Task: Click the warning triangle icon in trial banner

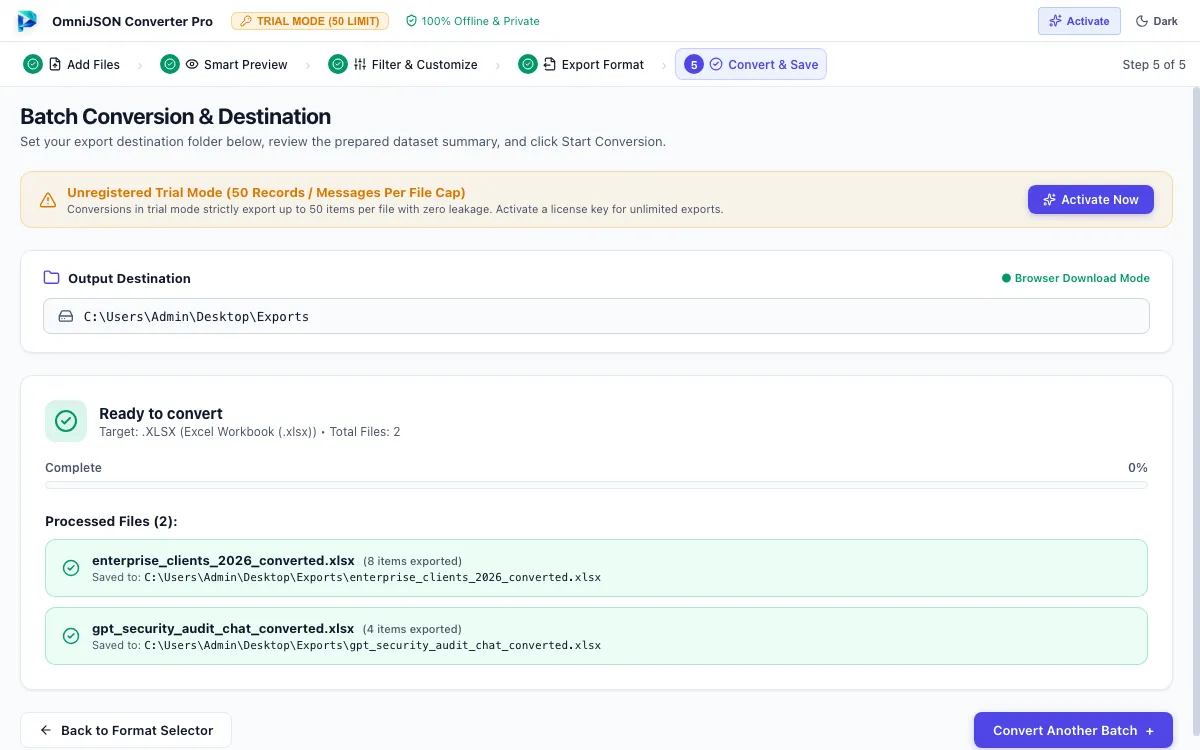Action: (48, 200)
